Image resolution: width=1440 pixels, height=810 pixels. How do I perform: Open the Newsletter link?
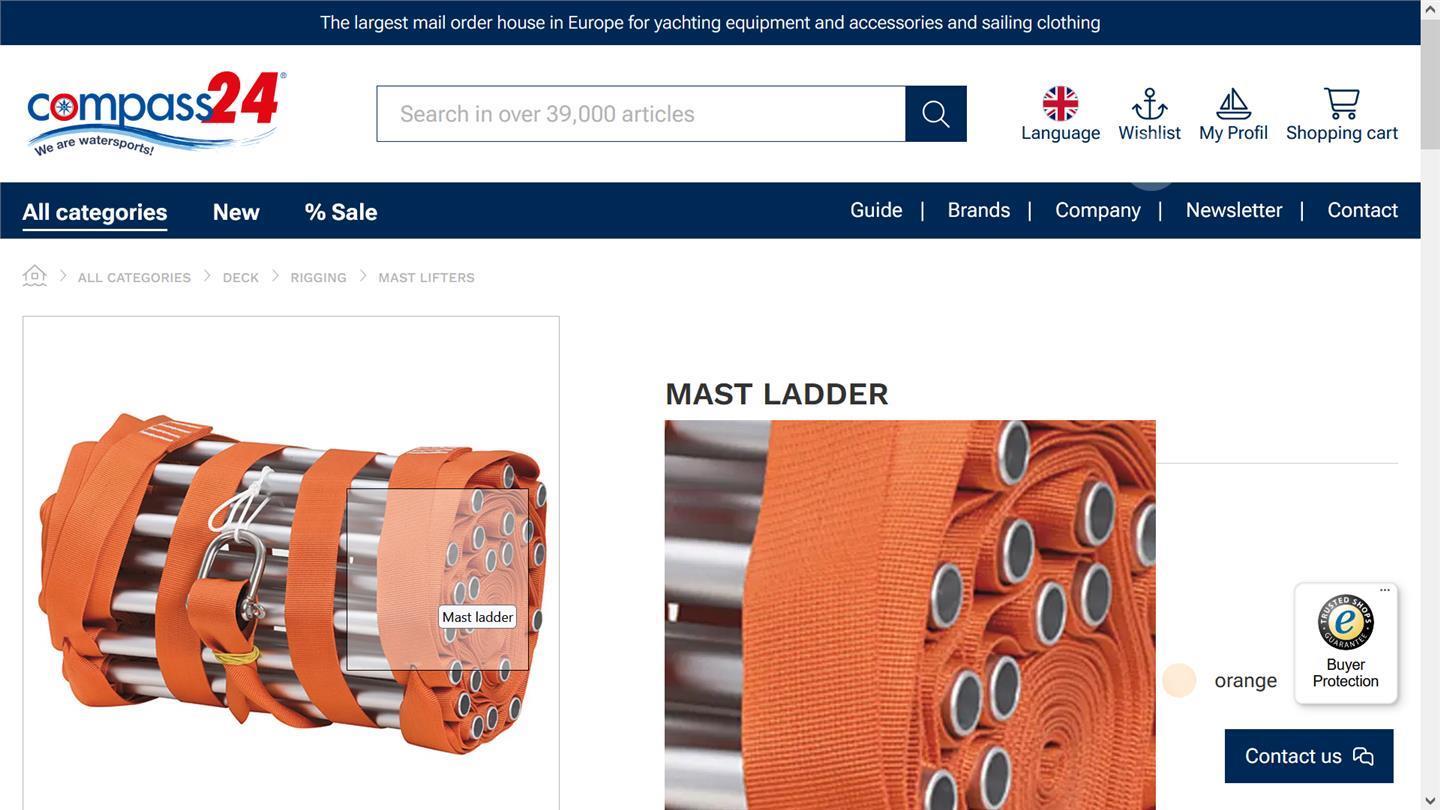tap(1234, 210)
